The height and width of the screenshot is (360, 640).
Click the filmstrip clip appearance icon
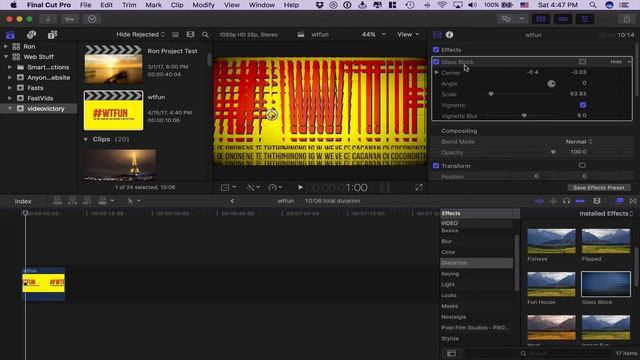190,35
